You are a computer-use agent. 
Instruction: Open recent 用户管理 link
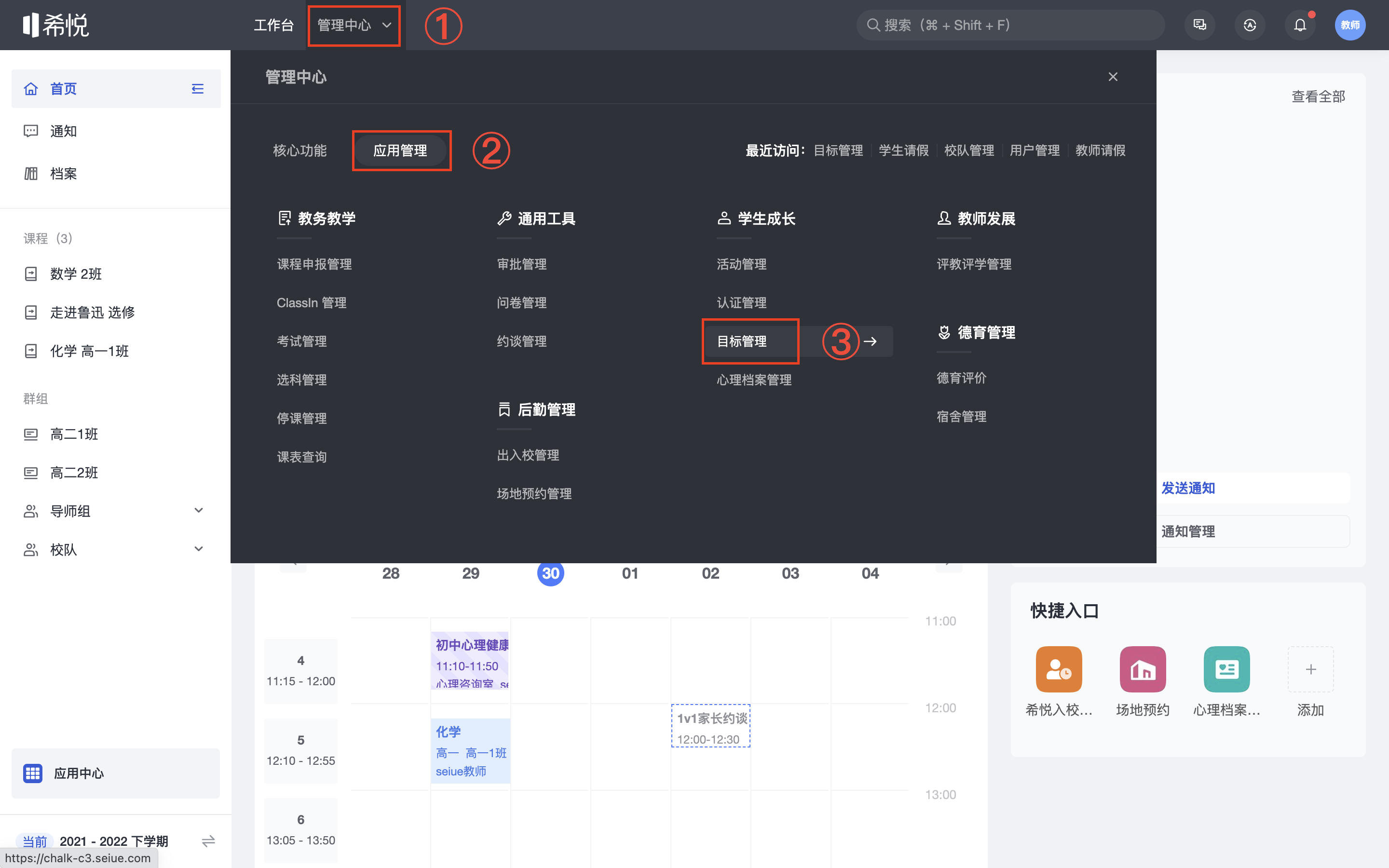1035,150
